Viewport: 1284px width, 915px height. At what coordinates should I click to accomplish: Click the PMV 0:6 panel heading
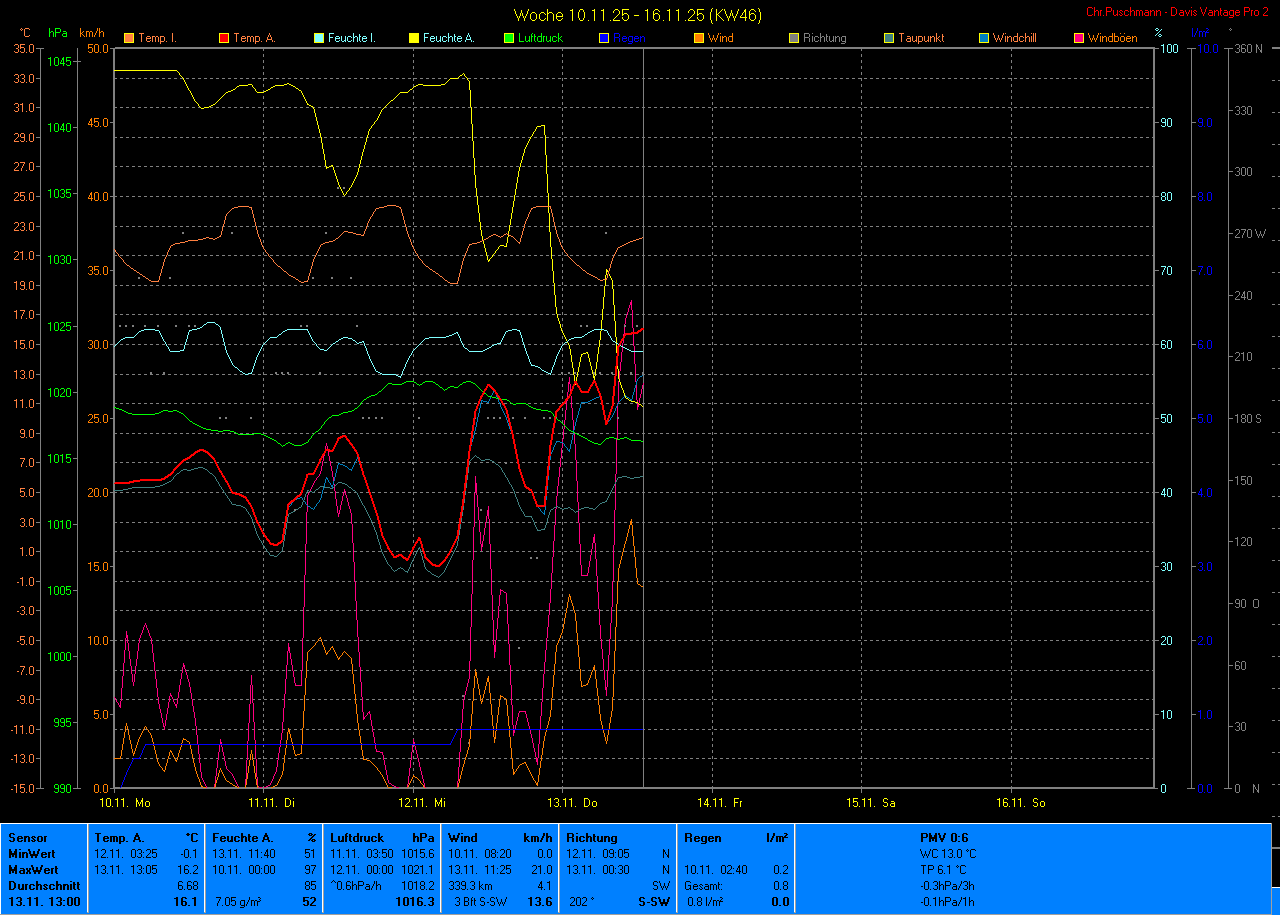tap(944, 837)
